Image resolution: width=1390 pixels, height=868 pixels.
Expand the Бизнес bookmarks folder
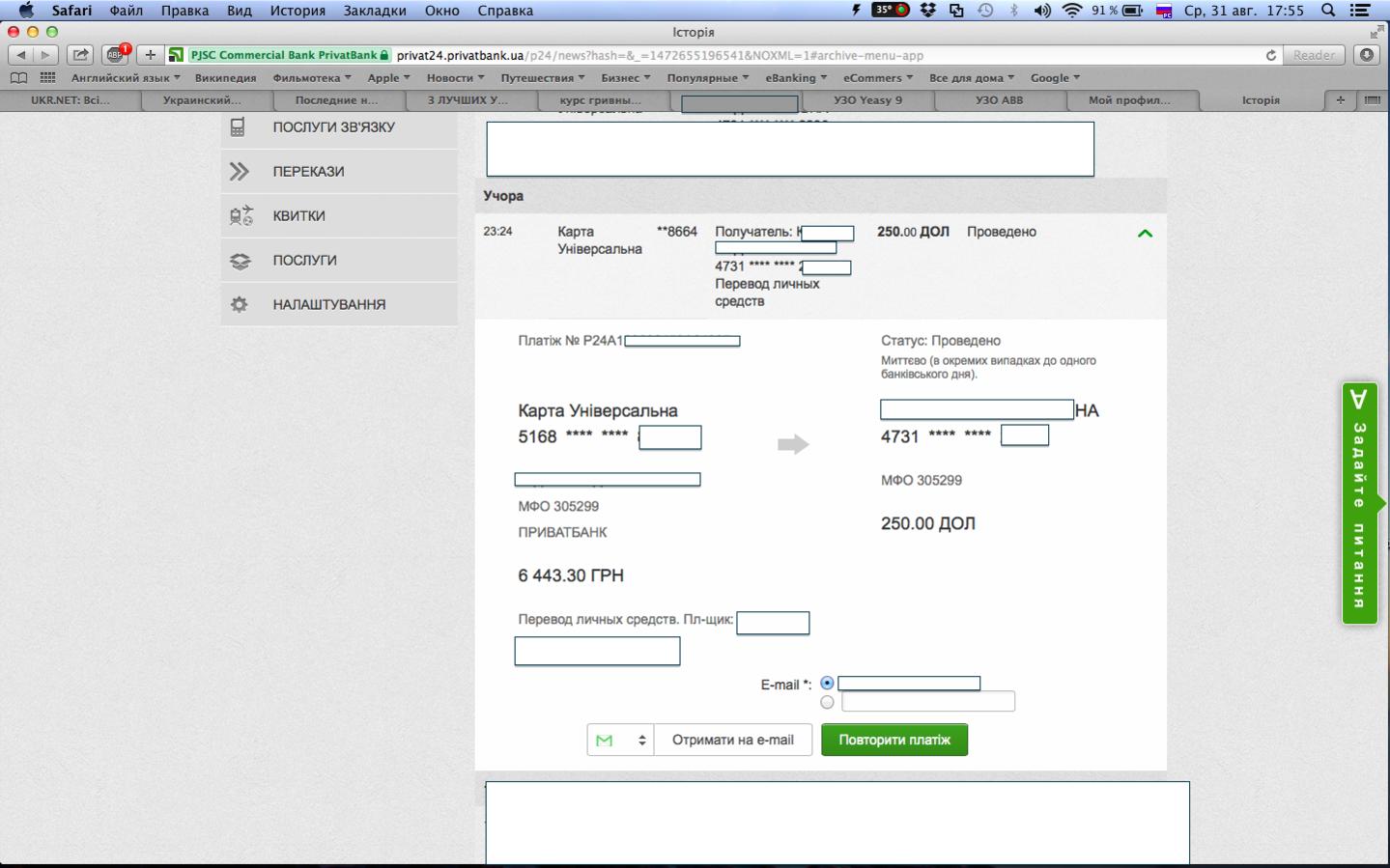(626, 77)
